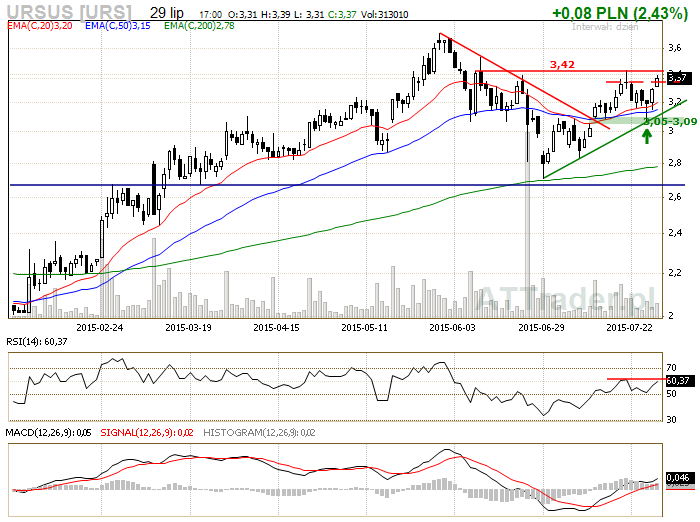Click the Interwał: dzień label
Image resolution: width=700 pixels, height=522 pixels.
pyautogui.click(x=605, y=27)
